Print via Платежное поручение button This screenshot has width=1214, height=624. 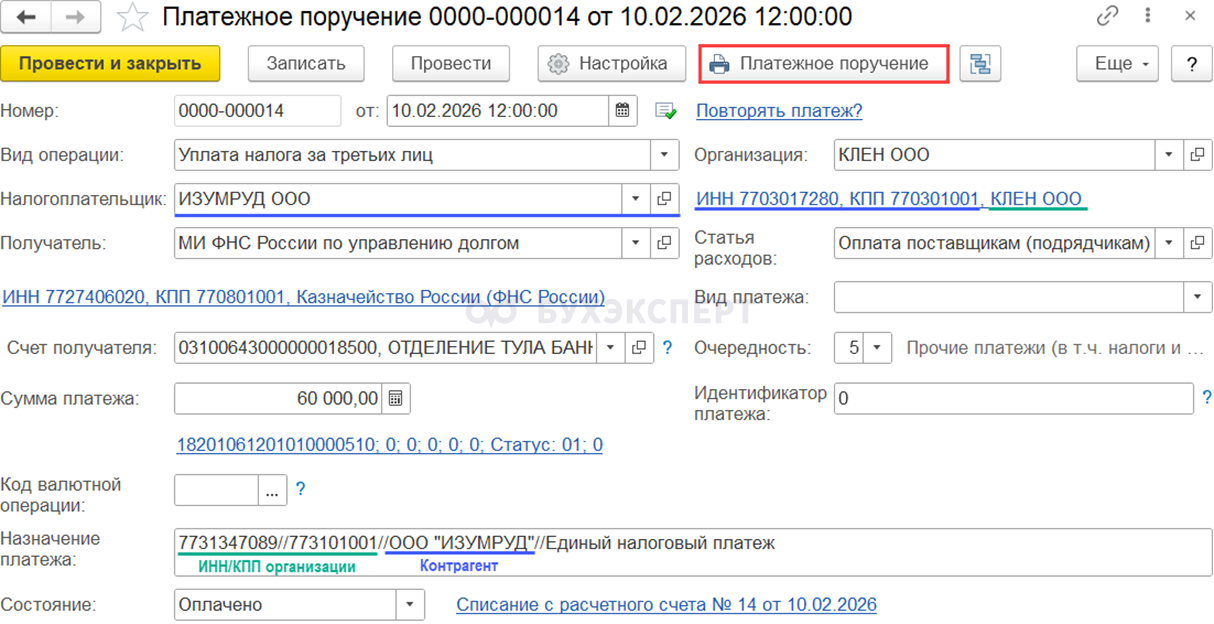pyautogui.click(x=821, y=64)
